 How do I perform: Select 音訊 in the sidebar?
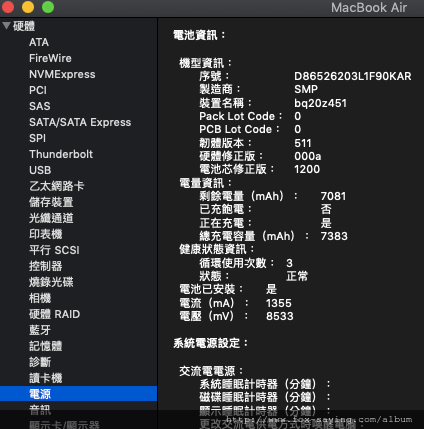point(40,410)
